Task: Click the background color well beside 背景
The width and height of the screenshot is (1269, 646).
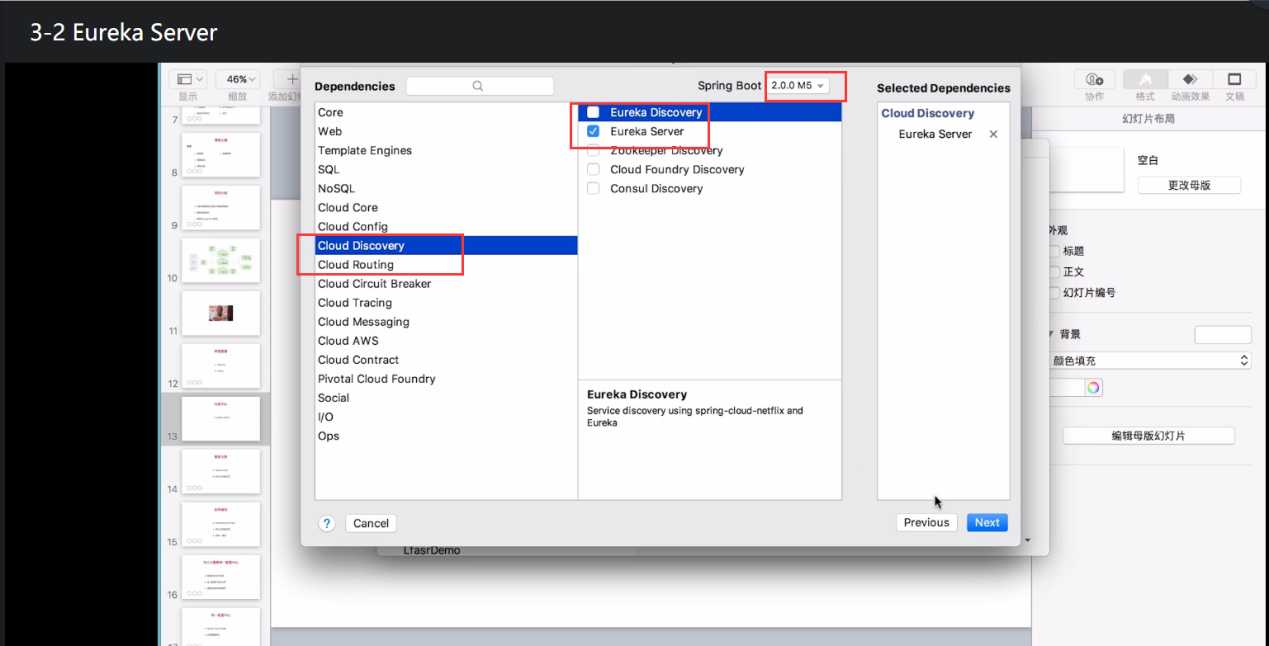Action: click(1223, 335)
